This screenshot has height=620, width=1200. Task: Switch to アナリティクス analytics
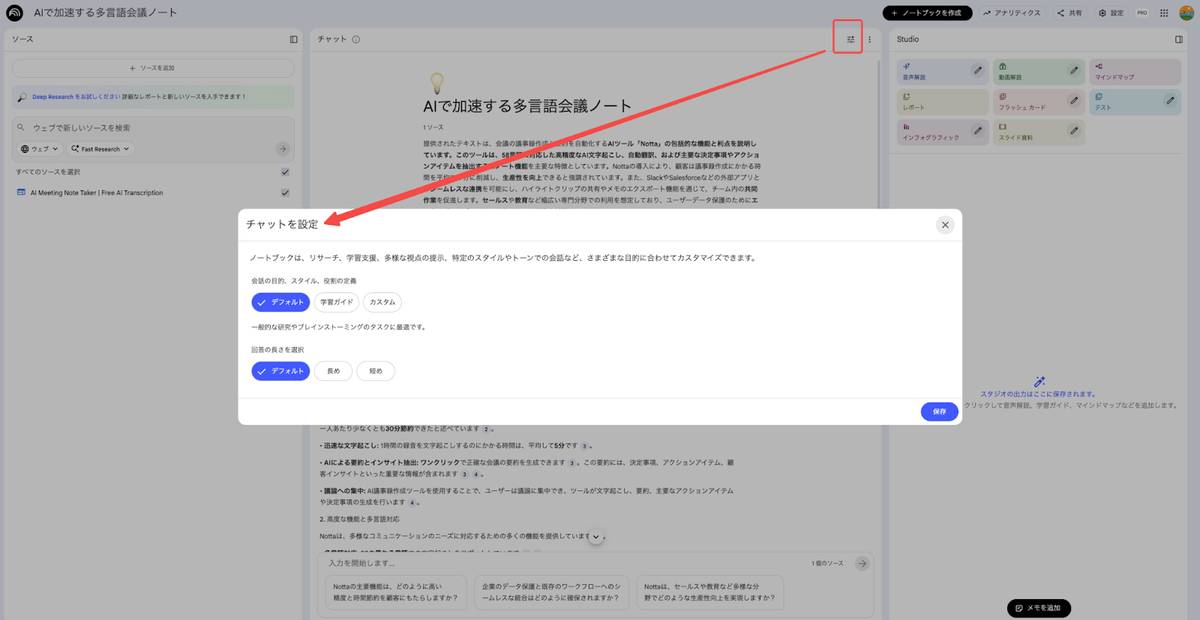click(x=1010, y=13)
